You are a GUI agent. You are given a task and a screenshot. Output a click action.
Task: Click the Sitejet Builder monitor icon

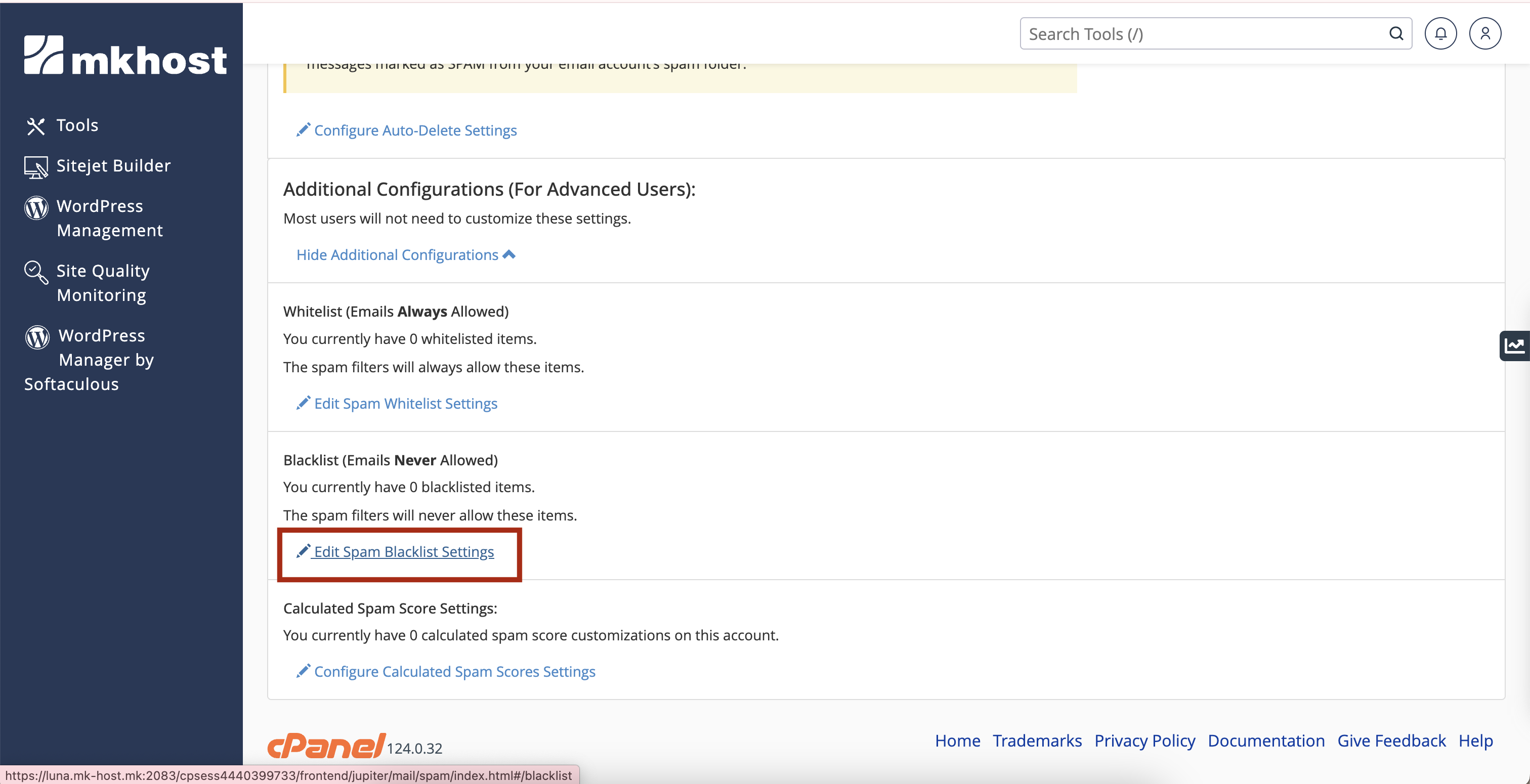coord(35,167)
